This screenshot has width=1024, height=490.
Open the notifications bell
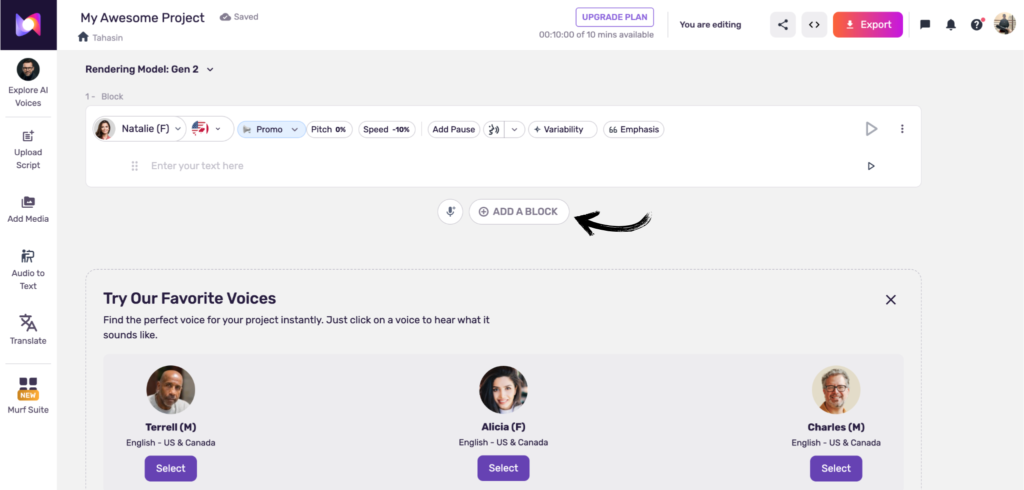tap(951, 25)
